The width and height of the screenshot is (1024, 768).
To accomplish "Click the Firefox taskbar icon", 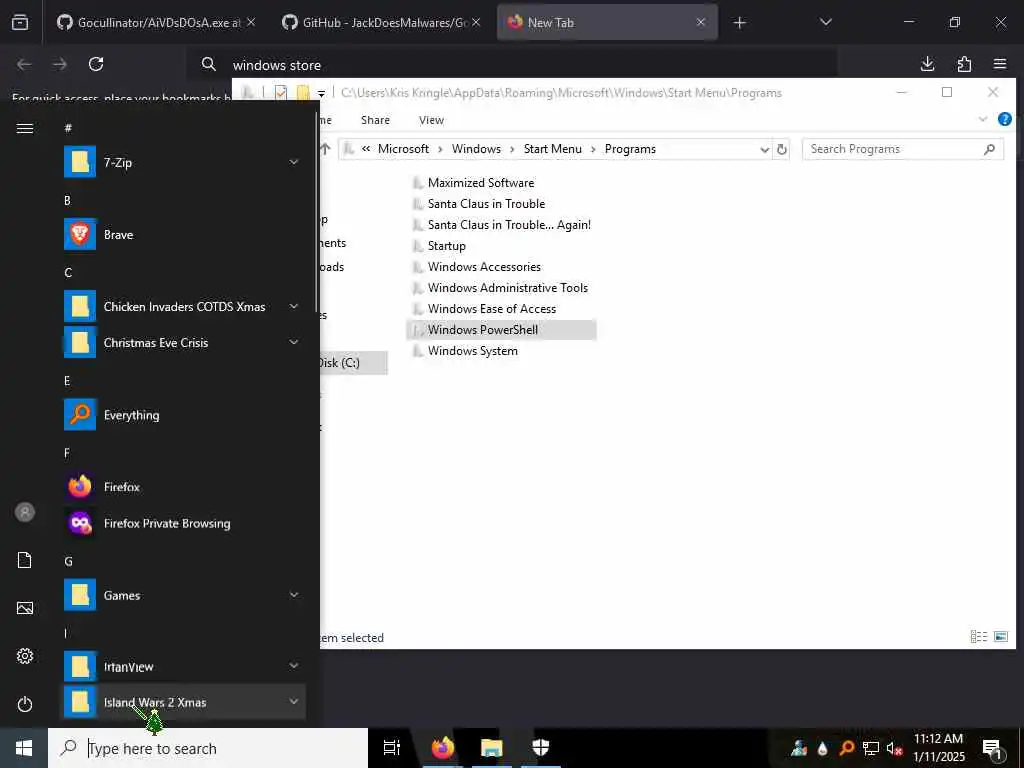I will pyautogui.click(x=442, y=748).
